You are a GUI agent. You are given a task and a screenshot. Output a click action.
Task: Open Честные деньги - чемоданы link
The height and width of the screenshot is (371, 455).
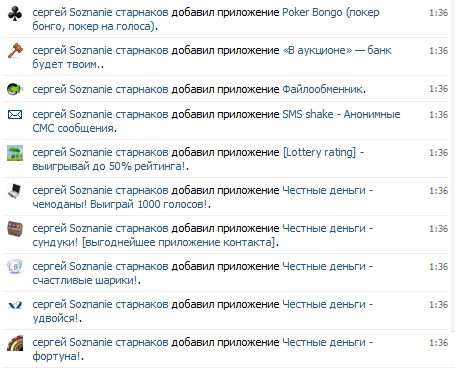(x=203, y=197)
